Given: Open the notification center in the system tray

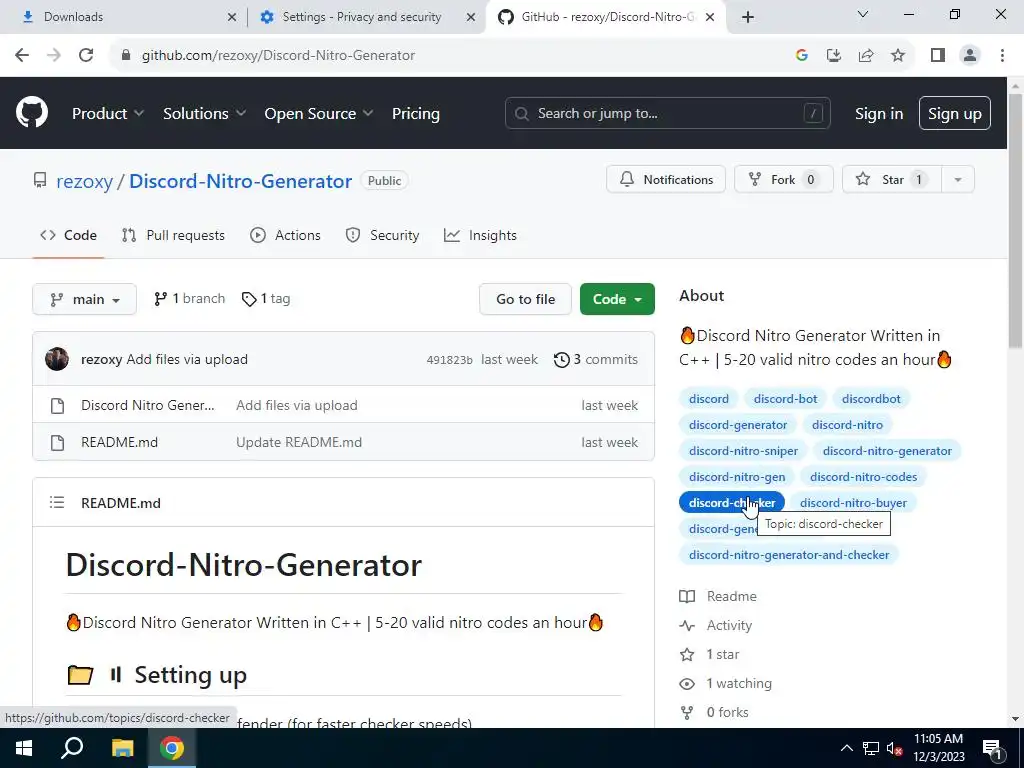Looking at the screenshot, I should (x=993, y=748).
